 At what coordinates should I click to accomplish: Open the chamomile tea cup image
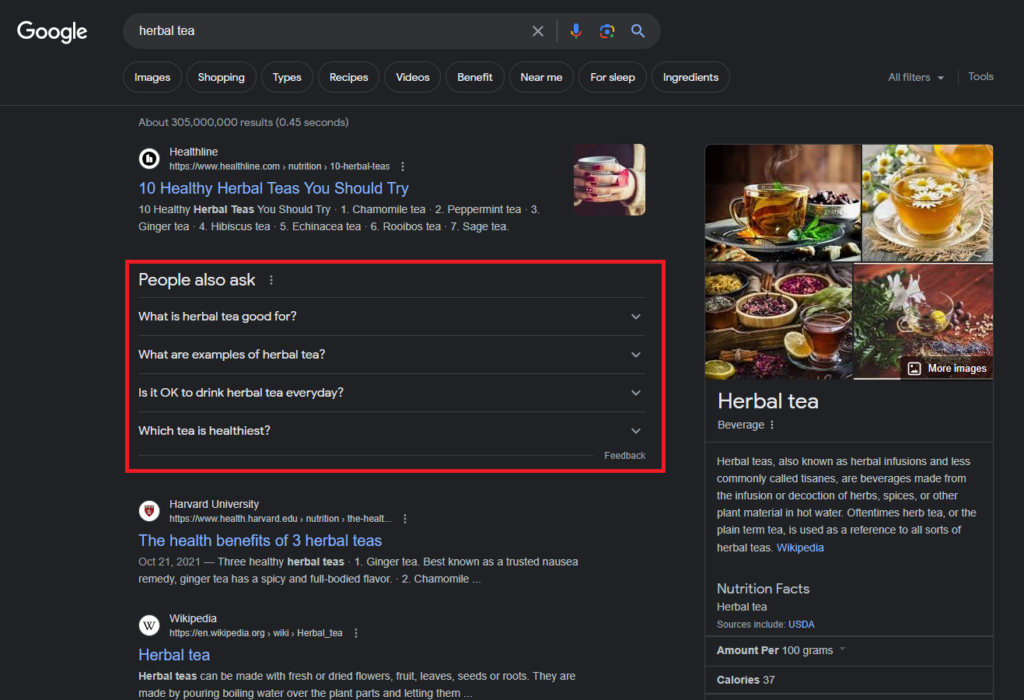(927, 203)
